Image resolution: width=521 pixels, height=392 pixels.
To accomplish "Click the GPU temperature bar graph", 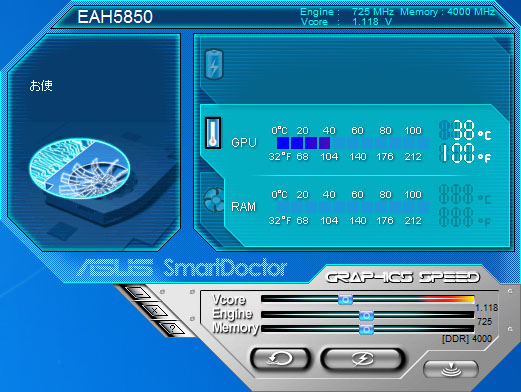I will click(353, 143).
